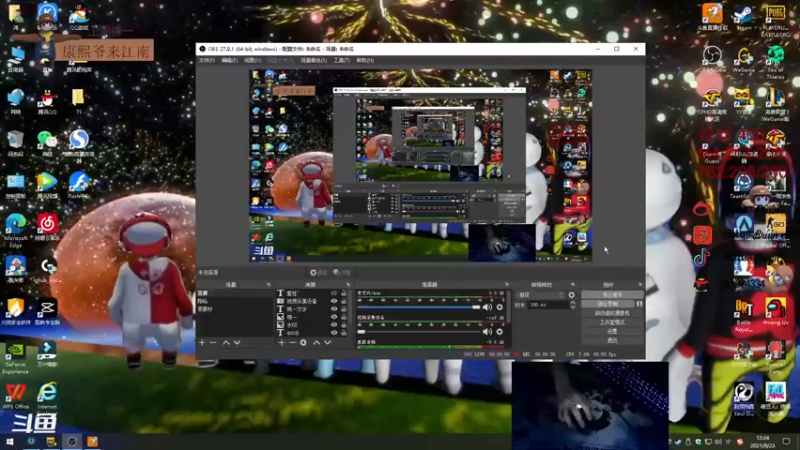Viewport: 800px width, 450px height.
Task: Click the 工作室模式 button
Action: [612, 322]
